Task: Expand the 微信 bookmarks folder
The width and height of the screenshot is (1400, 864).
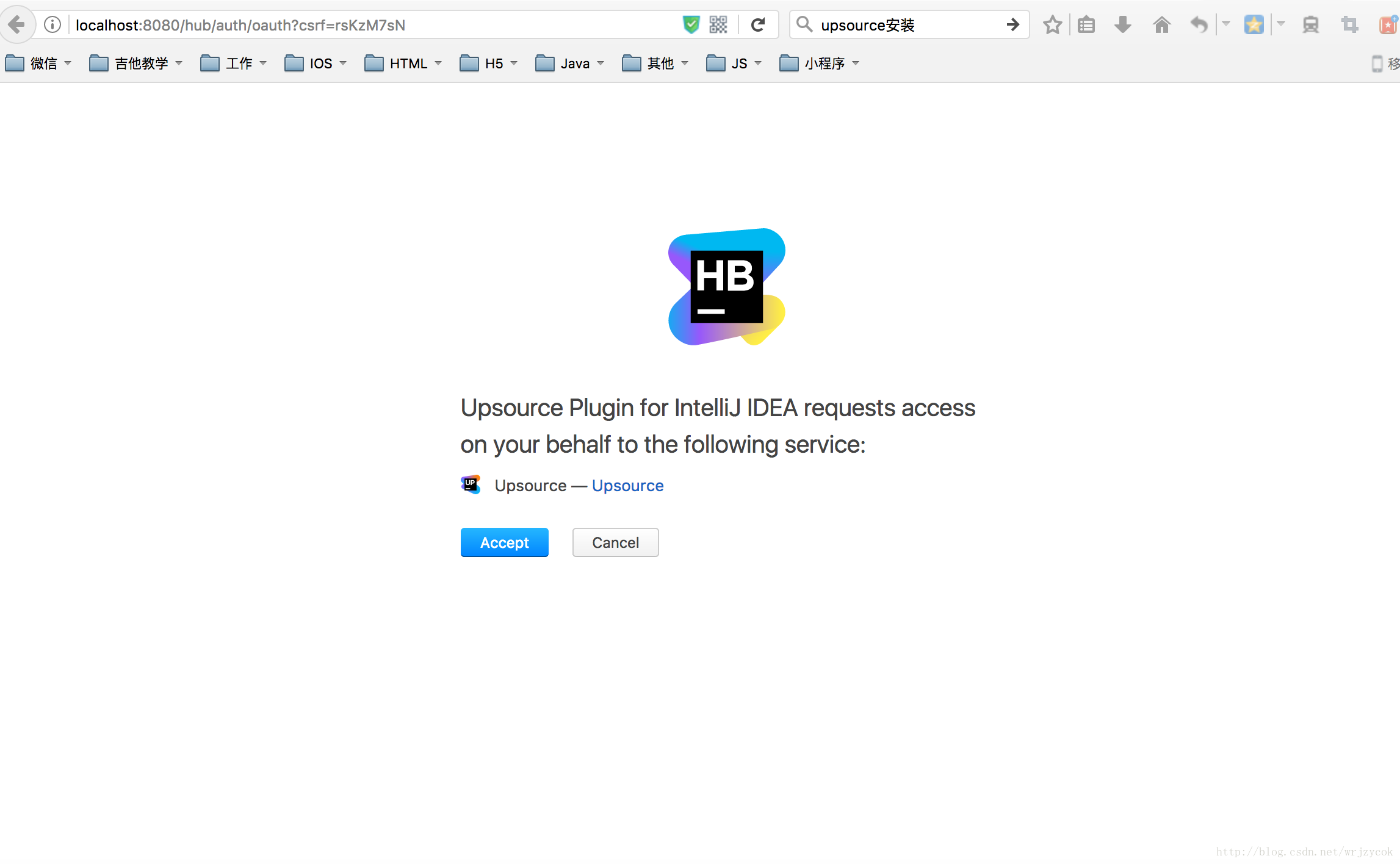Action: click(x=38, y=63)
